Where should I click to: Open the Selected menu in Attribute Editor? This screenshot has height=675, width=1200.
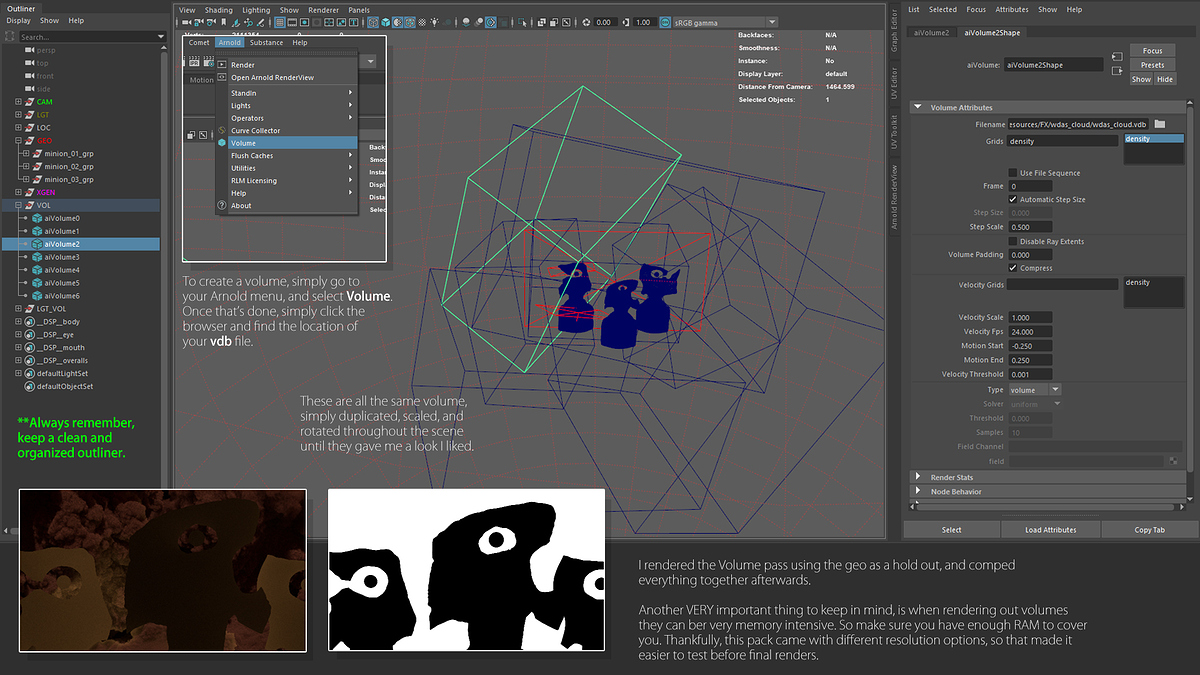pos(942,9)
